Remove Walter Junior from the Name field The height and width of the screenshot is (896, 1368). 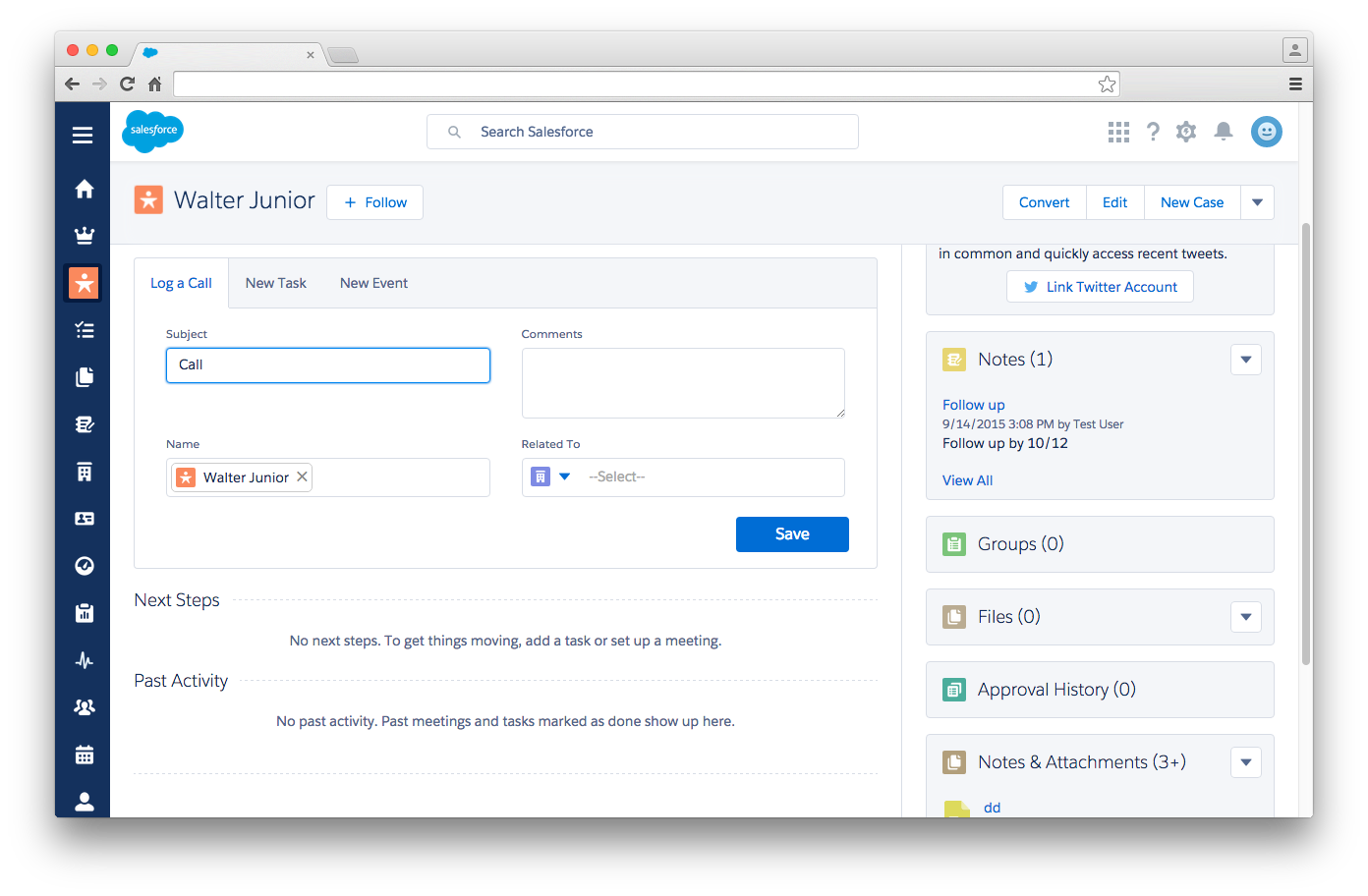point(302,476)
